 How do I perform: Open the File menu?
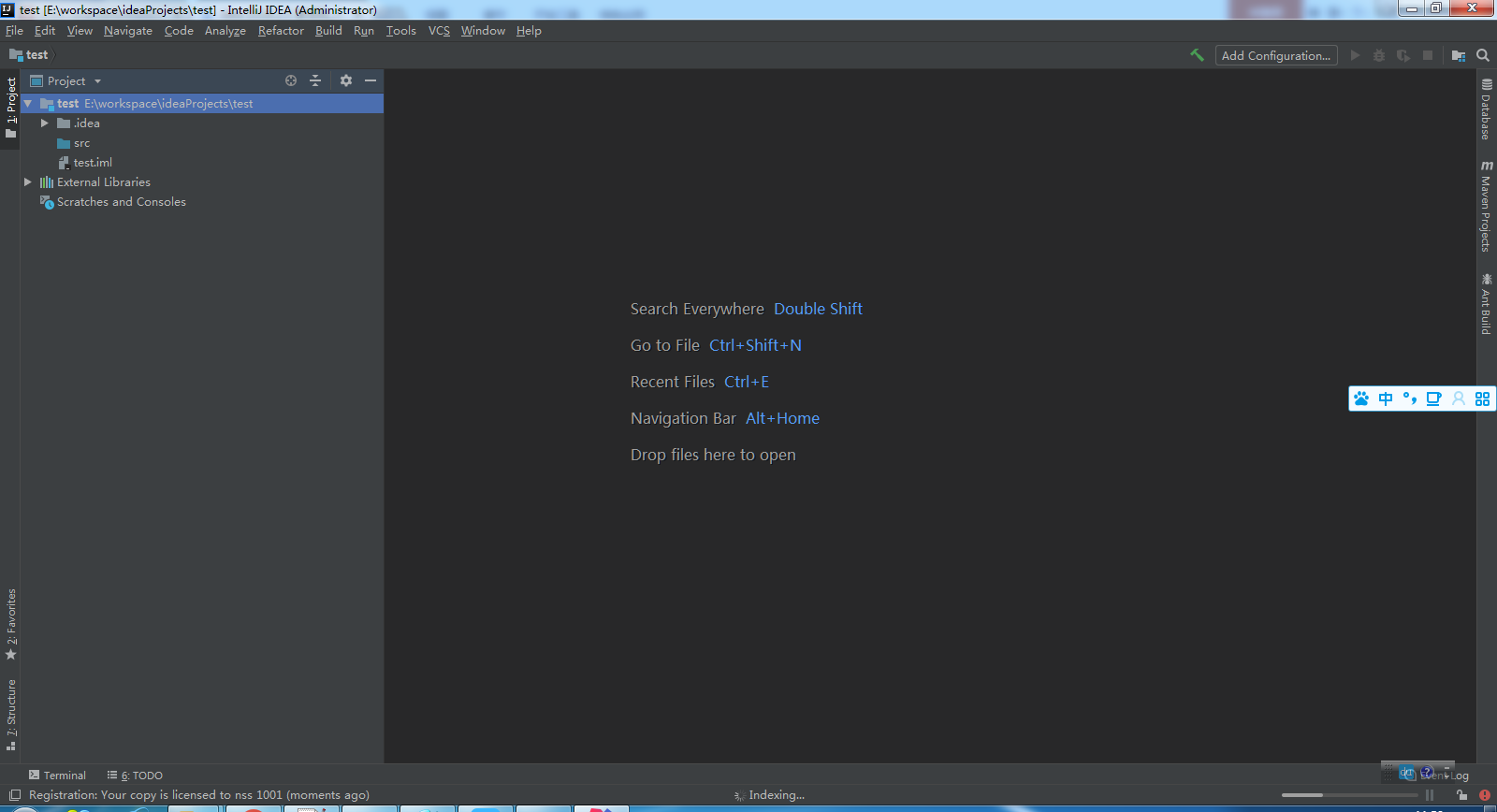click(14, 31)
